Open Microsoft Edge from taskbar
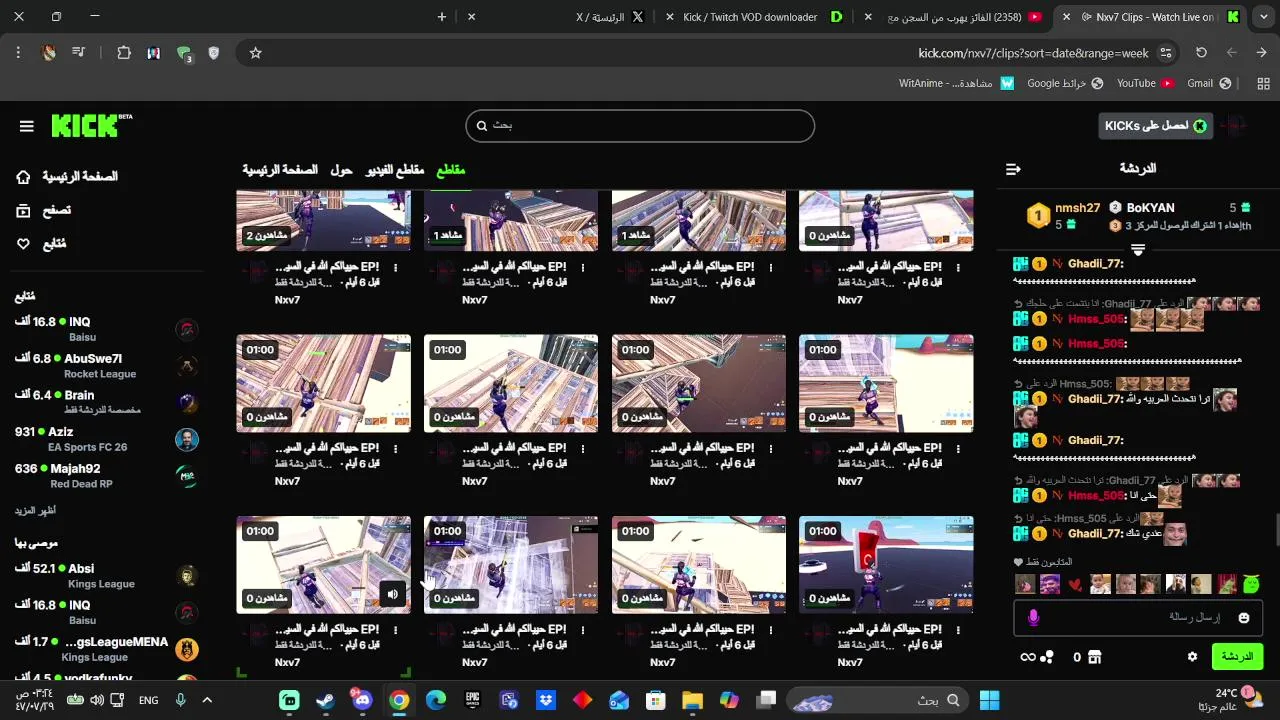Viewport: 1280px width, 720px height. click(435, 700)
